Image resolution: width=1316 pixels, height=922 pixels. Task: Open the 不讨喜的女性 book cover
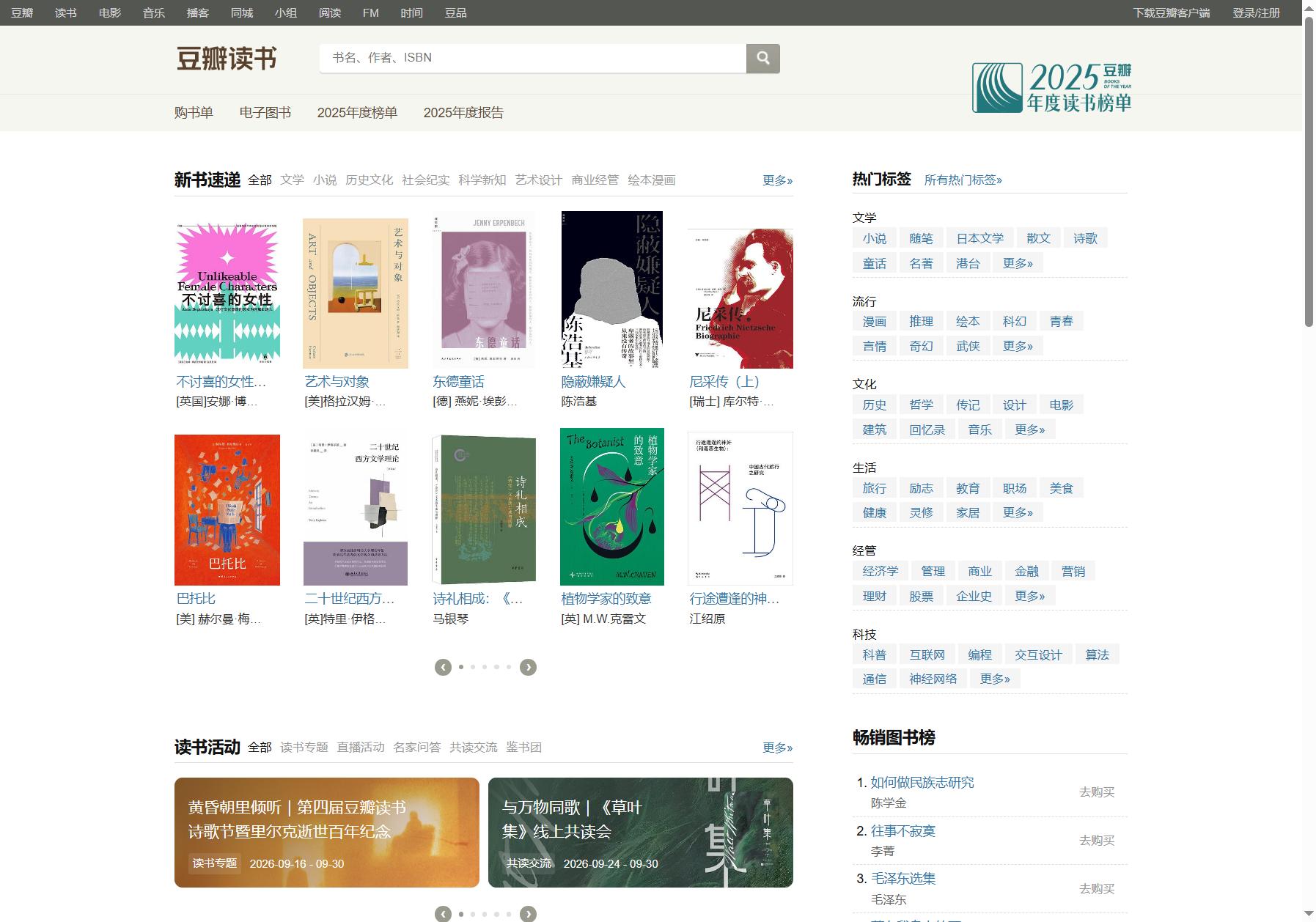[227, 293]
